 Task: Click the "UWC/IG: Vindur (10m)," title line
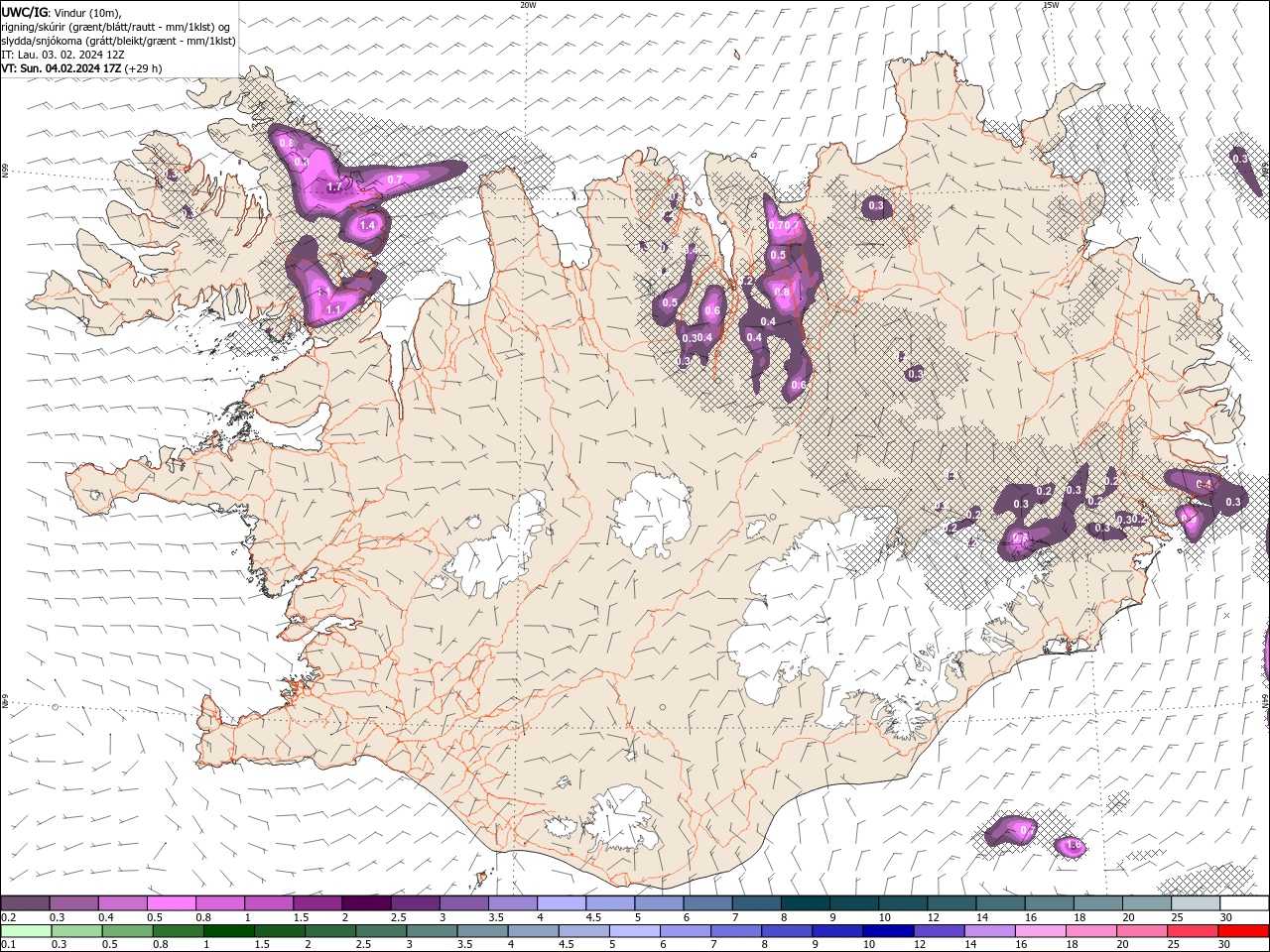click(62, 12)
